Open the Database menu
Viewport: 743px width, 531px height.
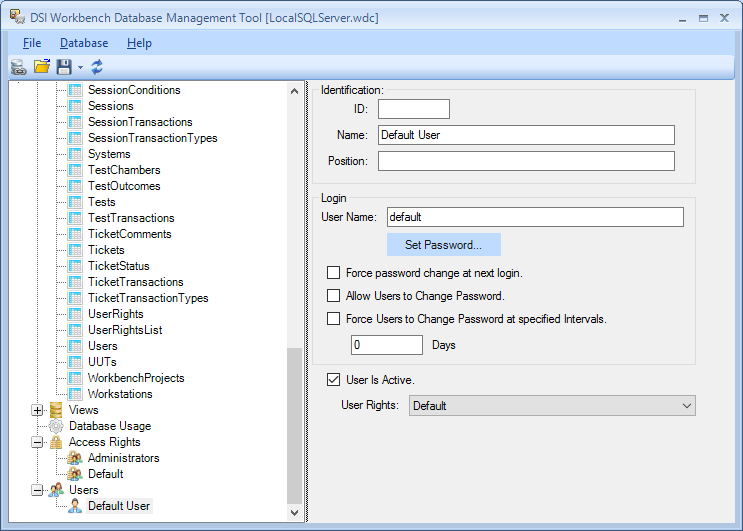click(x=84, y=43)
